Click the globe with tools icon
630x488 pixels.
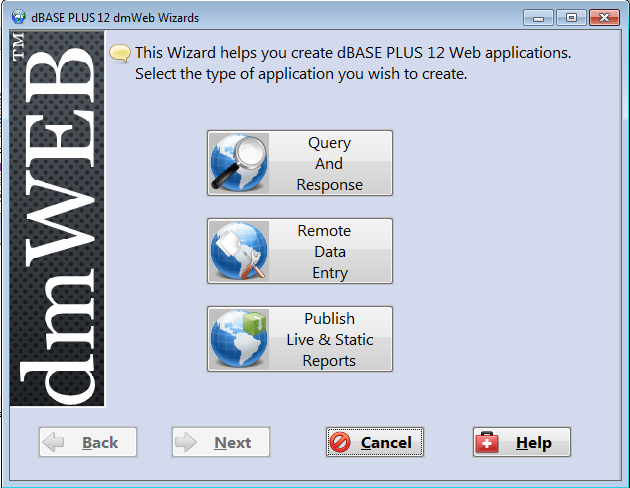(239, 251)
